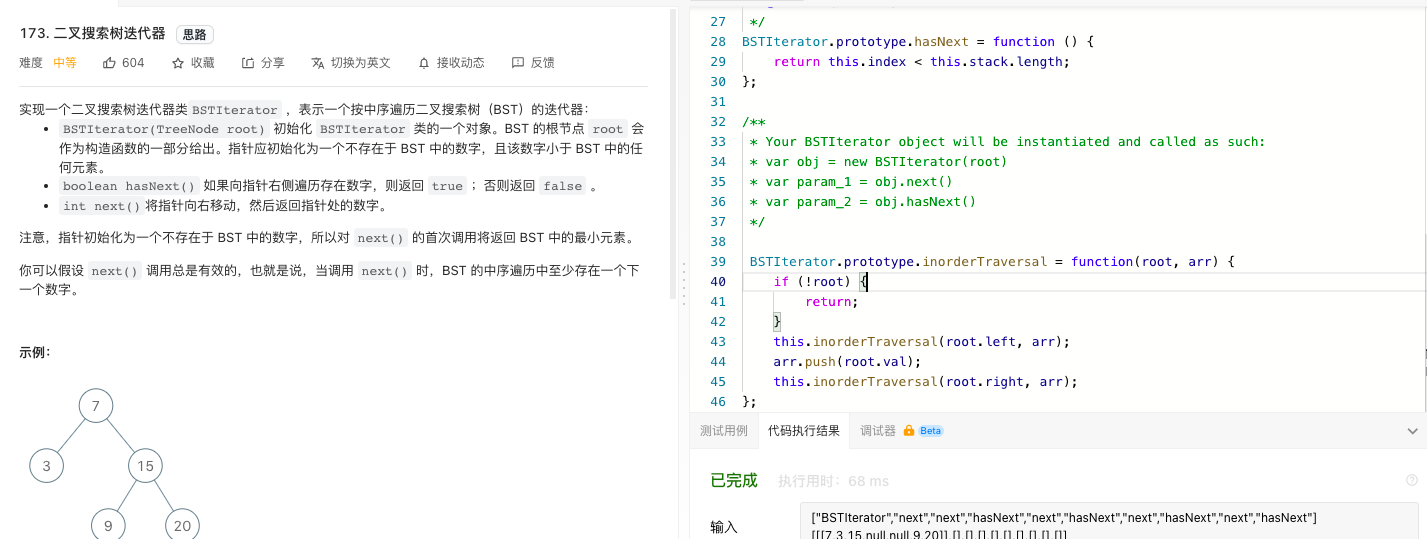Screen dimensions: 1427x539
Task: Click tree node 7 in example diagram
Action: pyautogui.click(x=96, y=406)
